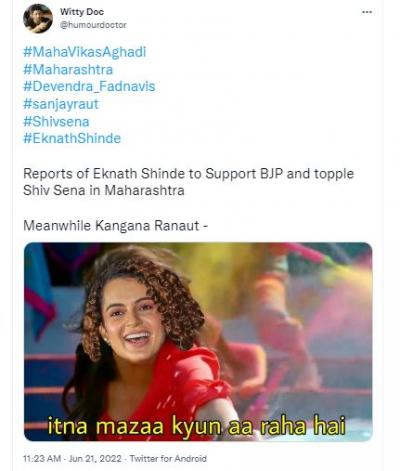Click the 11:23 AM timestamp
This screenshot has height=471, width=400.
(42, 459)
